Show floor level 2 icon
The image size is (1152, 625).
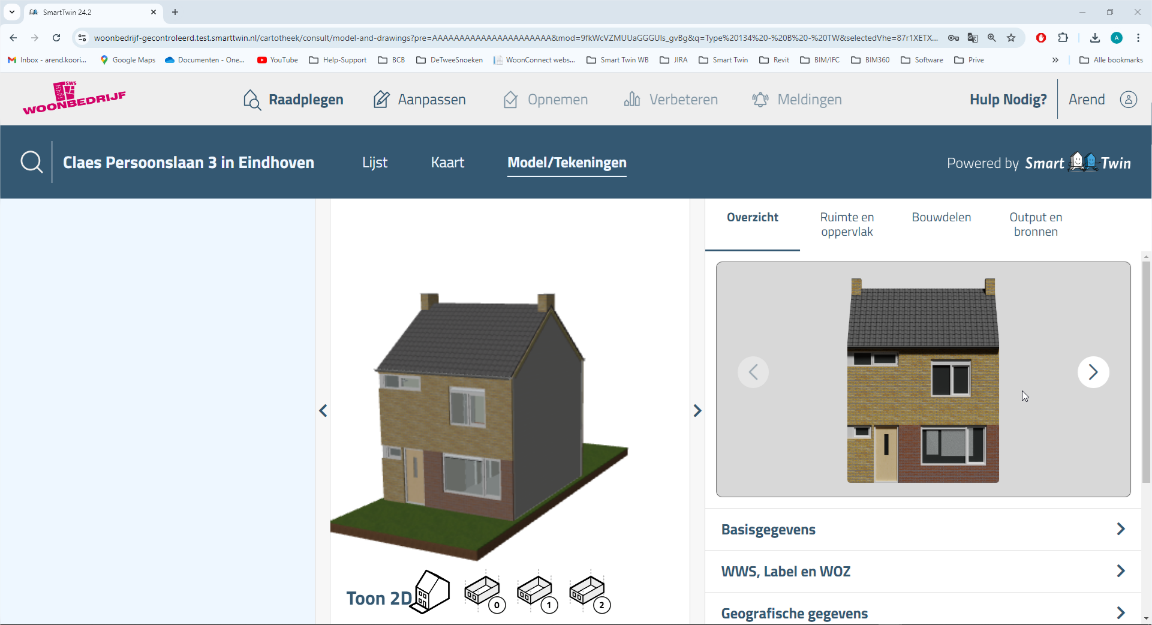pos(588,593)
